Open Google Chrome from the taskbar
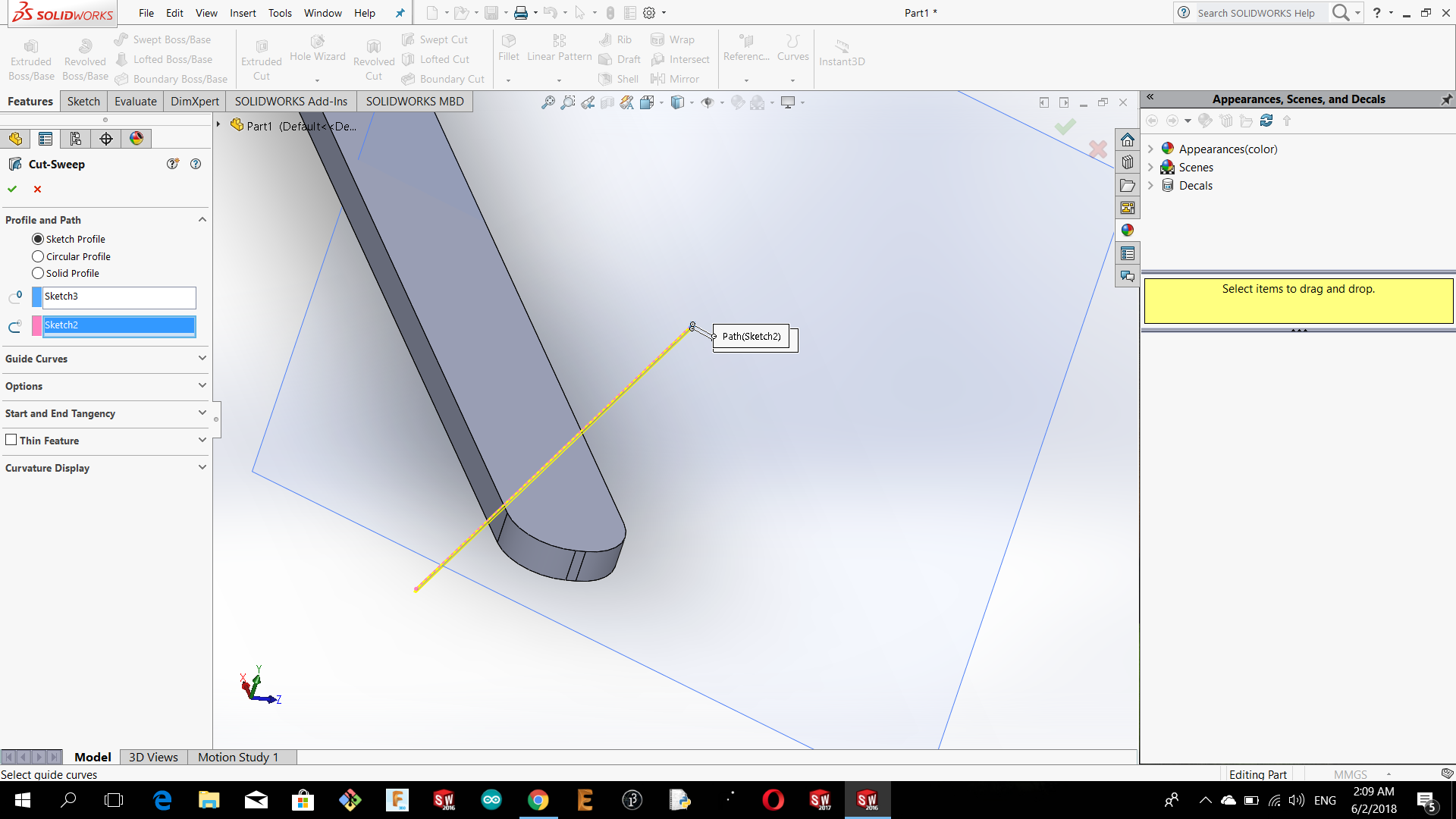This screenshot has width=1456, height=819. click(x=538, y=800)
